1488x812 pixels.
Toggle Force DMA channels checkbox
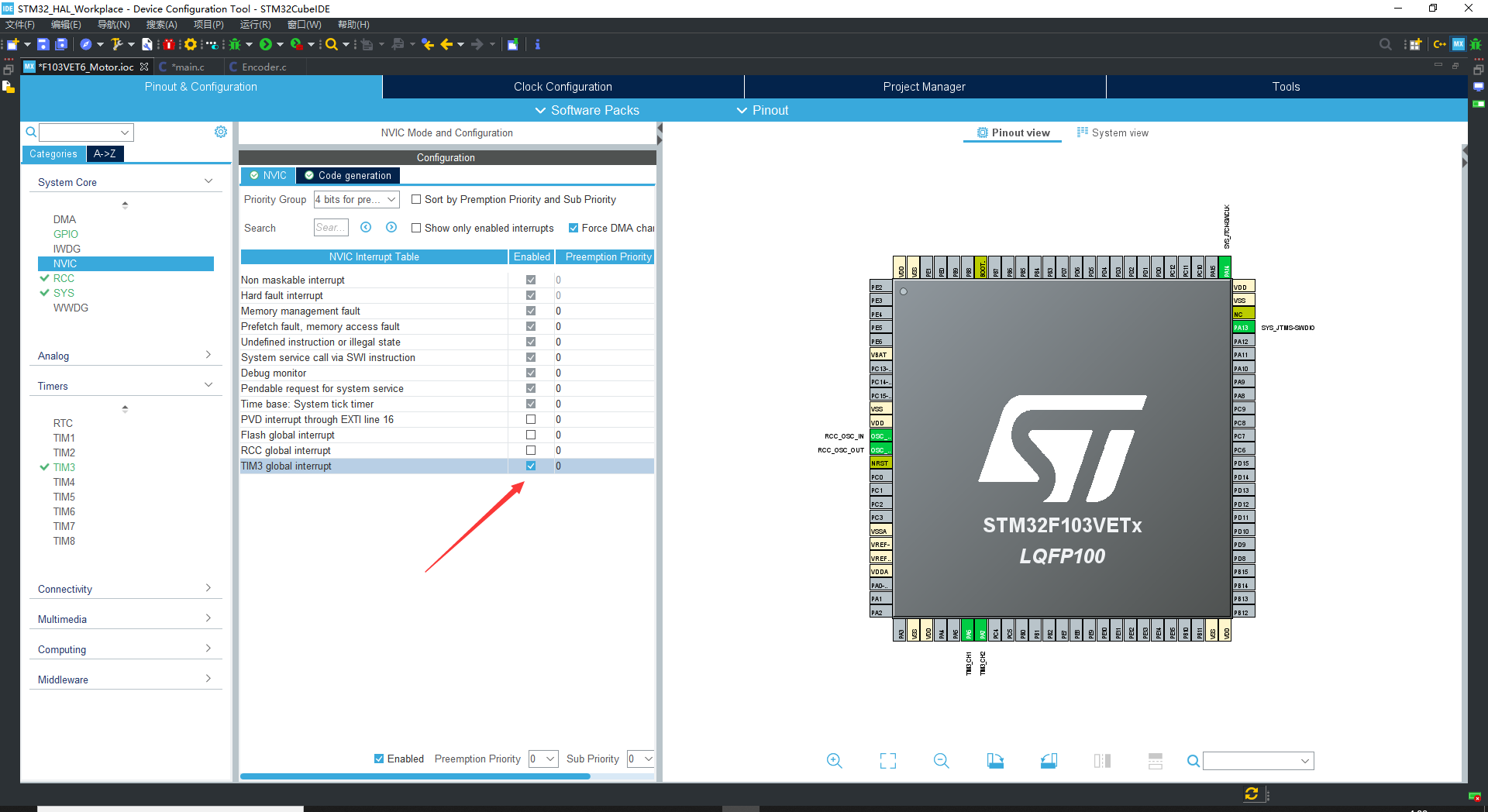(x=573, y=228)
